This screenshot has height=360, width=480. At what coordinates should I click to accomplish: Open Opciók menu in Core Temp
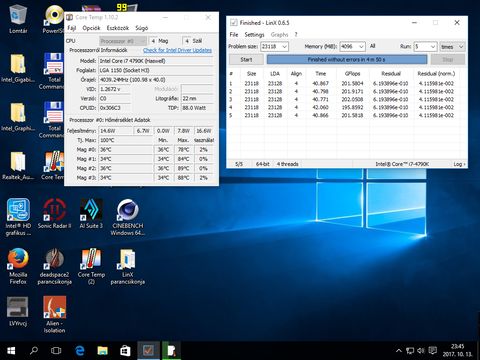91,28
